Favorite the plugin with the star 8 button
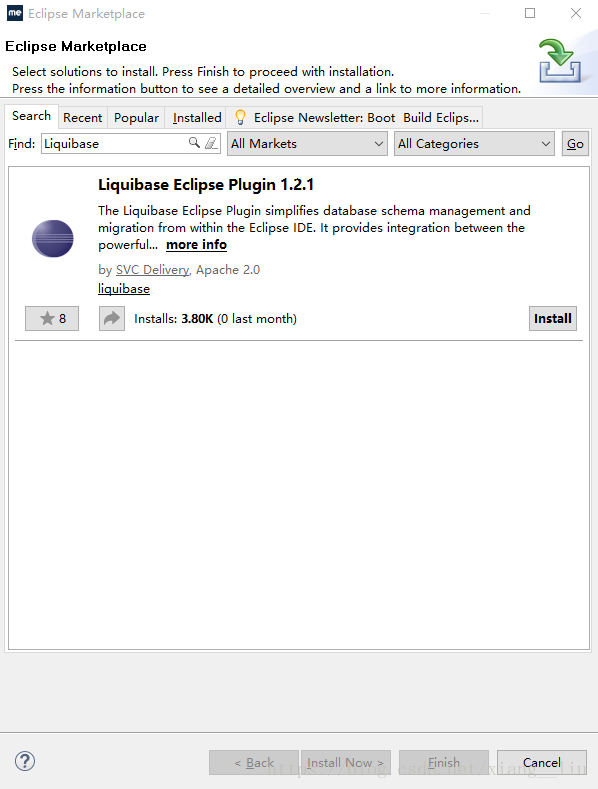 click(52, 319)
